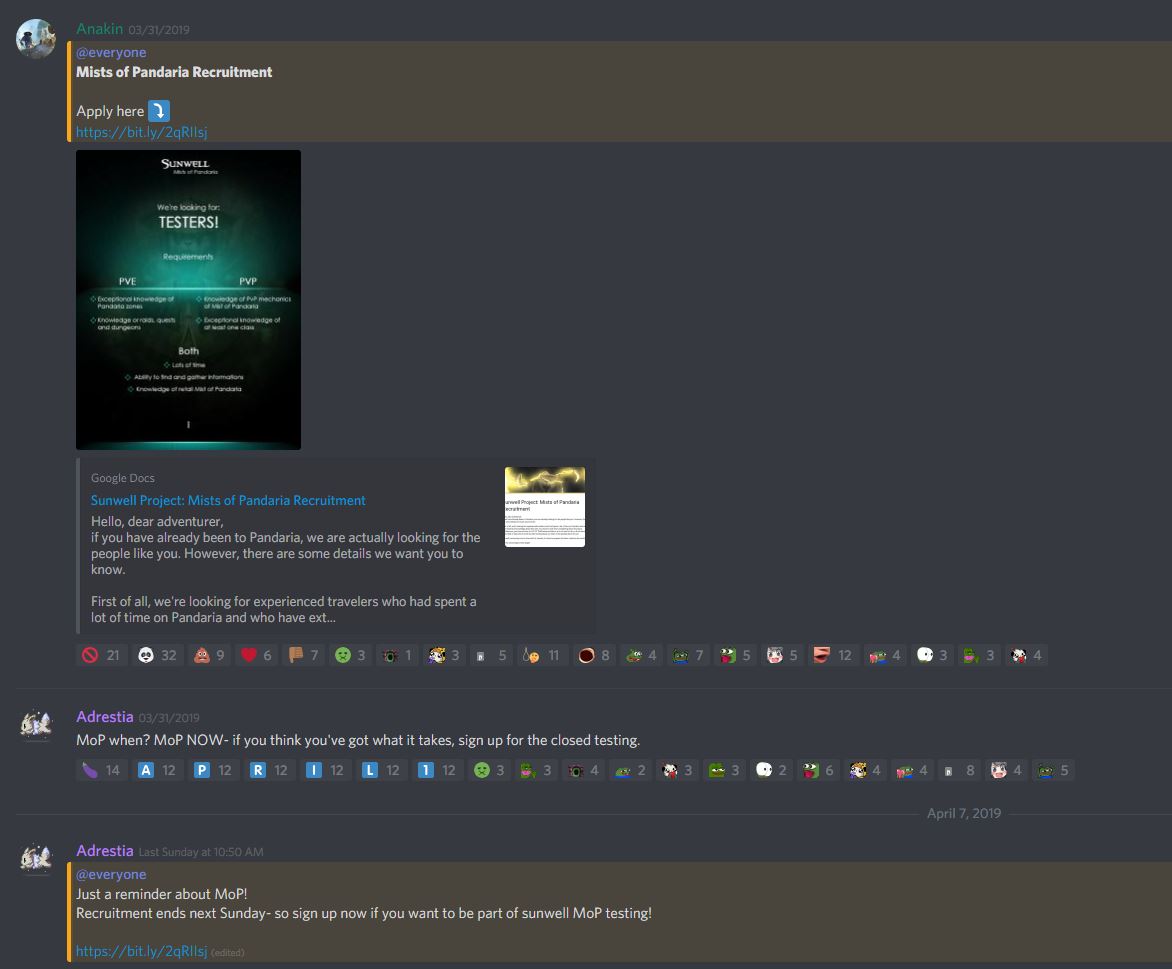The height and width of the screenshot is (969, 1172).
Task: Click Adrestia's username on the Last Sunday message
Action: tap(105, 850)
